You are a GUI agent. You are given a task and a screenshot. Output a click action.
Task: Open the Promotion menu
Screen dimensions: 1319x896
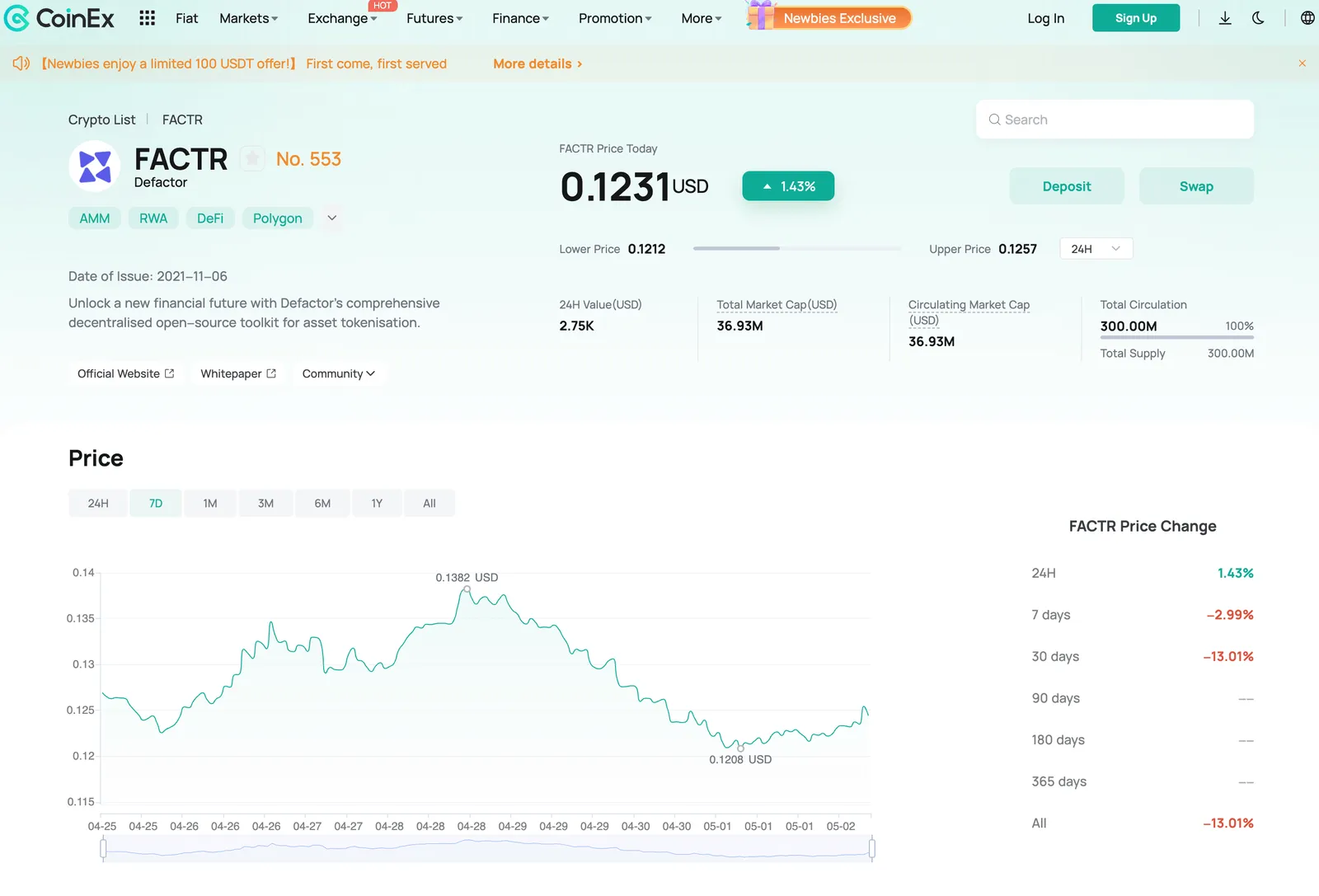tap(615, 18)
